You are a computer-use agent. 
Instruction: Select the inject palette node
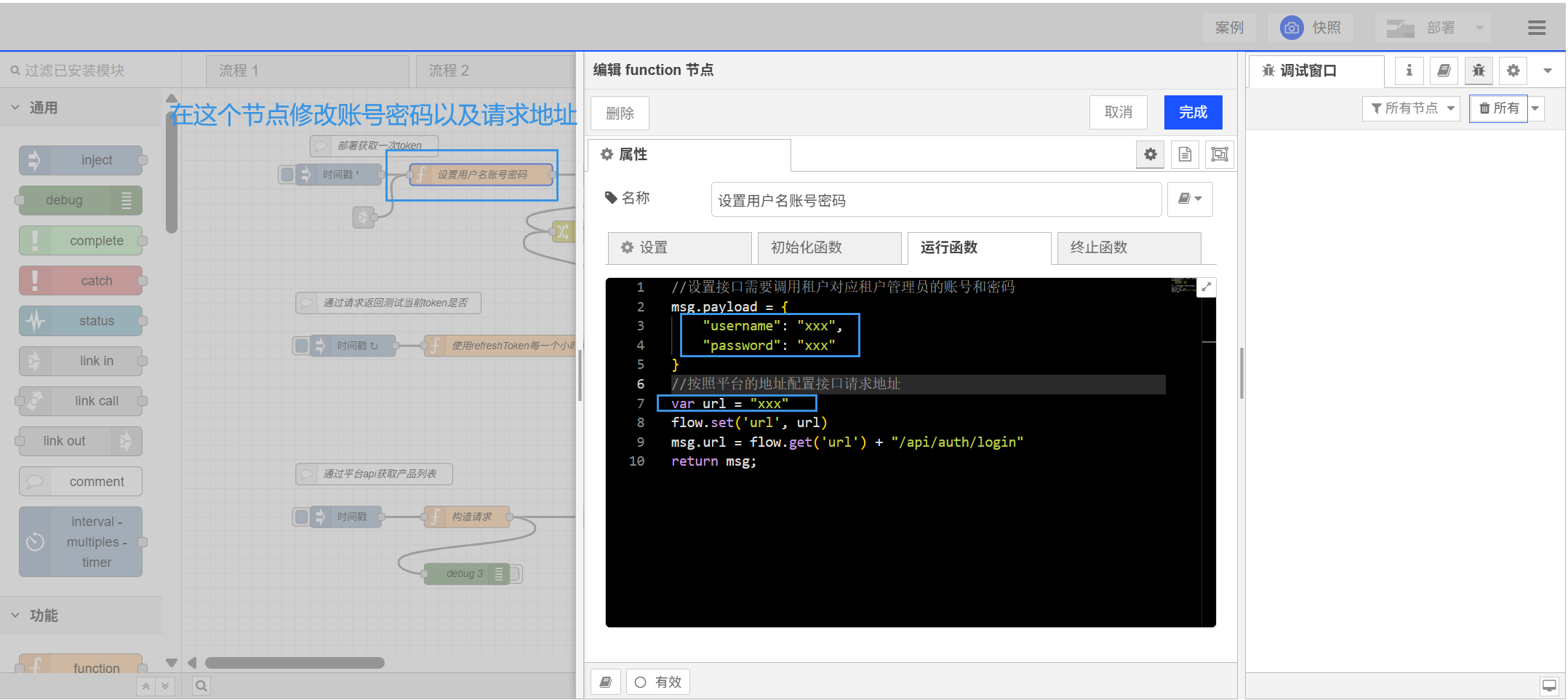click(x=81, y=160)
